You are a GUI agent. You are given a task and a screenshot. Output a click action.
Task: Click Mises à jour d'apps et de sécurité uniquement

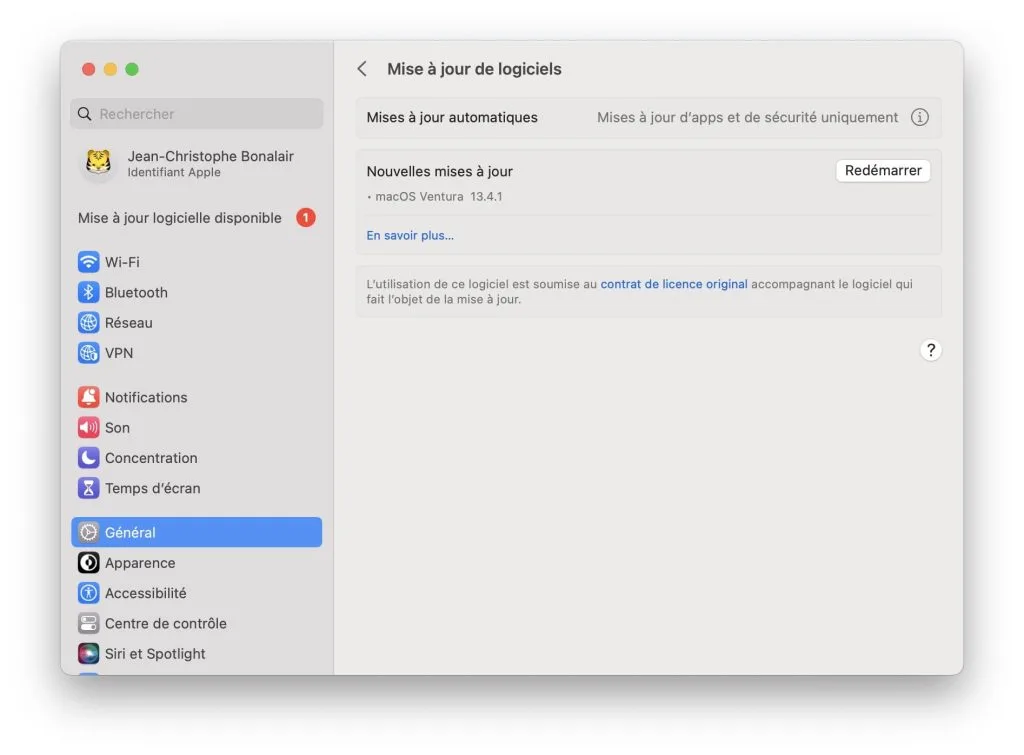point(748,118)
